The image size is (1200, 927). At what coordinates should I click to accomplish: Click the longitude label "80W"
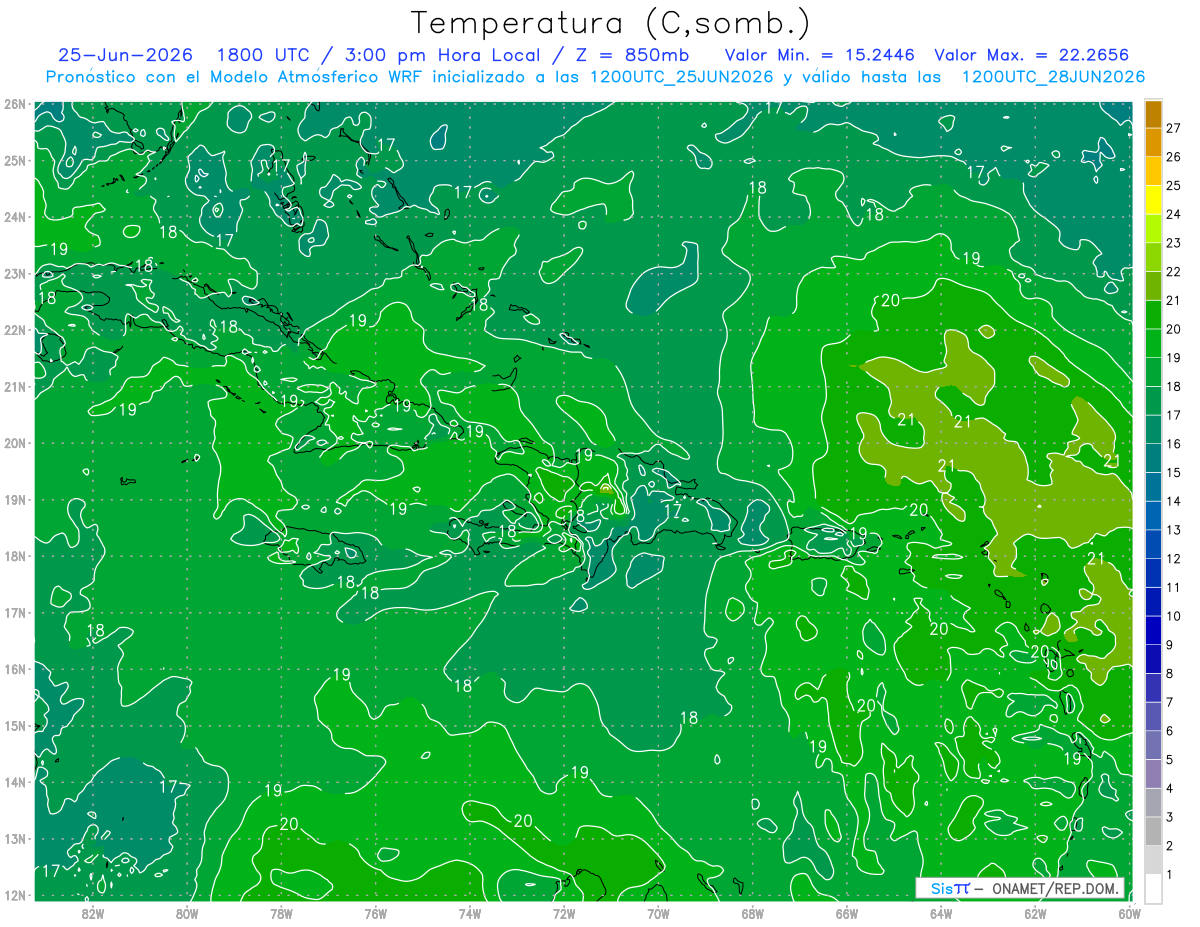(x=186, y=911)
